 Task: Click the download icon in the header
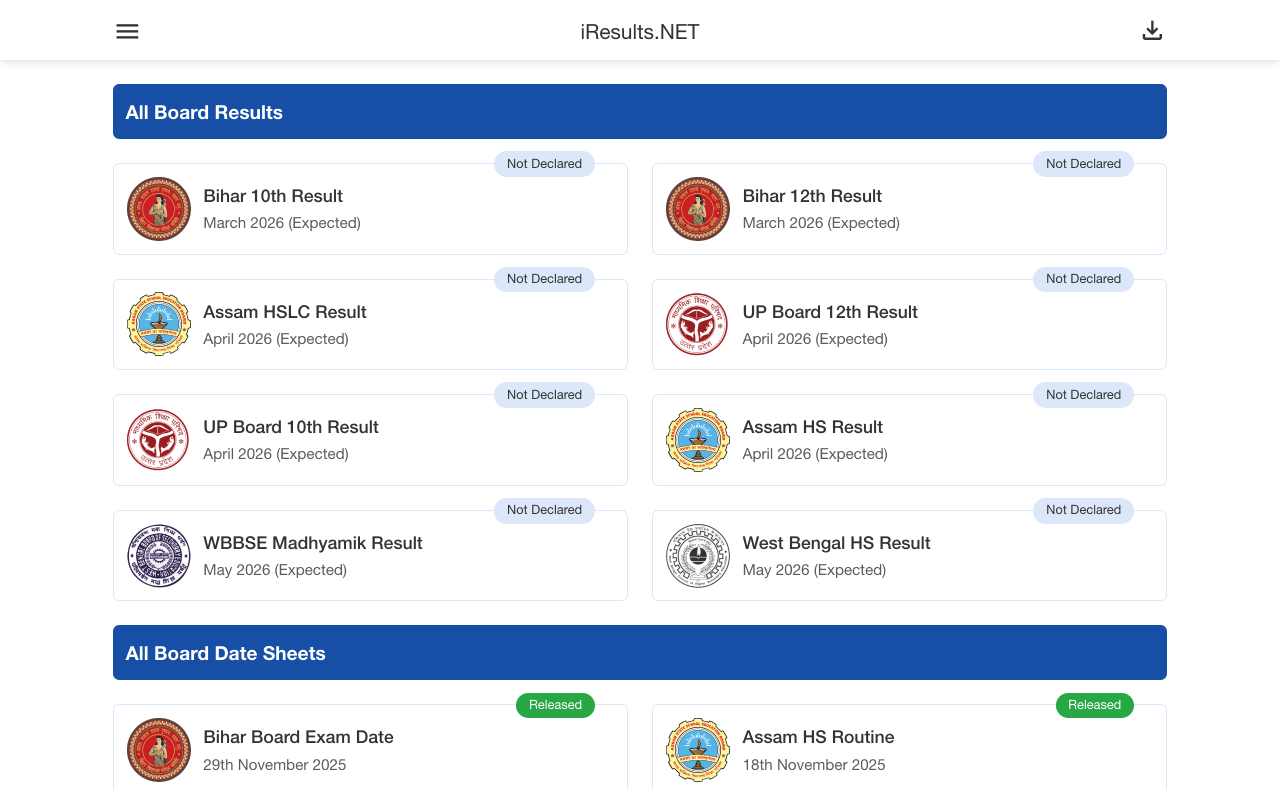coord(1152,30)
